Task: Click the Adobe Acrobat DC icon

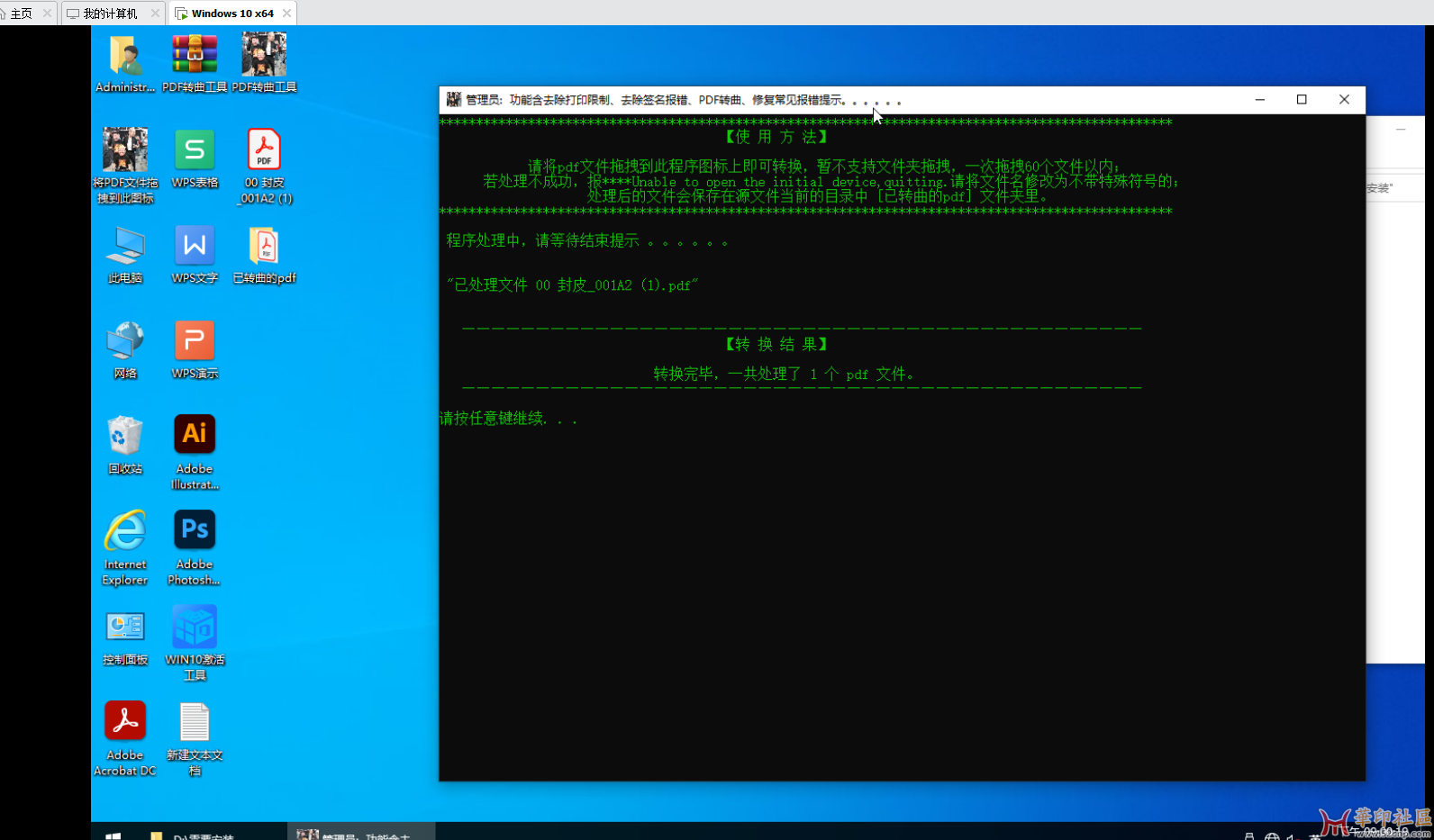Action: point(125,722)
